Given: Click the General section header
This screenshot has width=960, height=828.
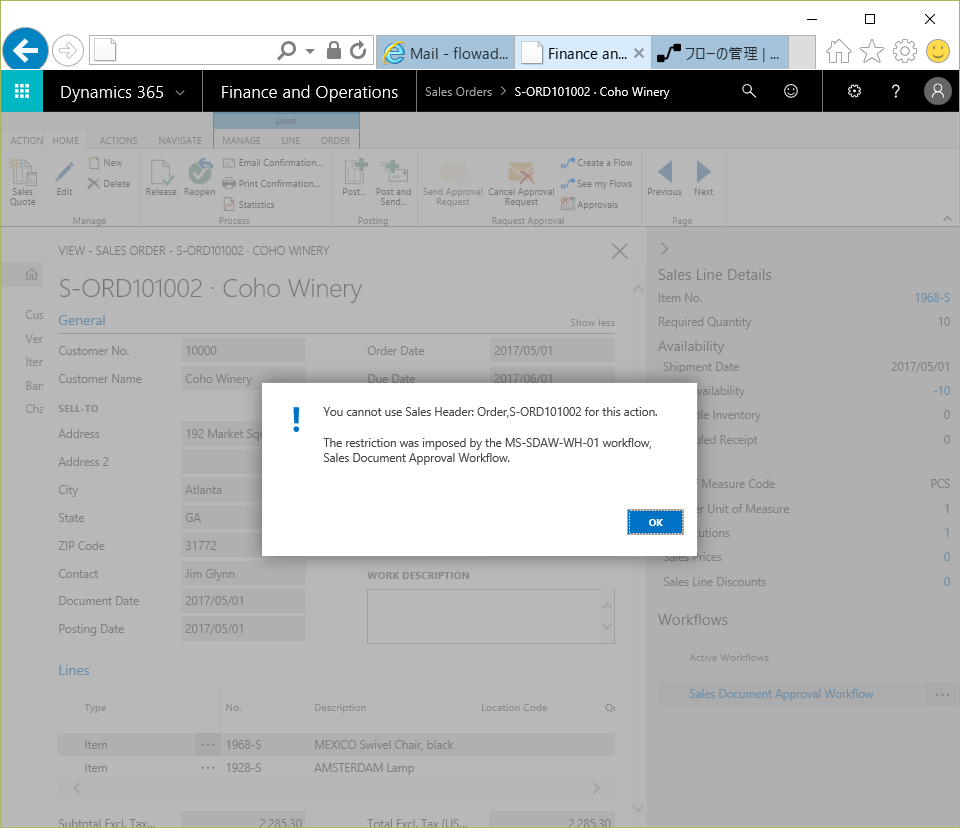Looking at the screenshot, I should click(82, 320).
